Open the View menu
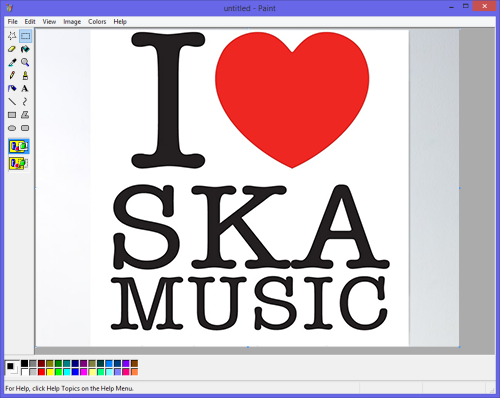Screen dimensions: 500x398 (49, 22)
